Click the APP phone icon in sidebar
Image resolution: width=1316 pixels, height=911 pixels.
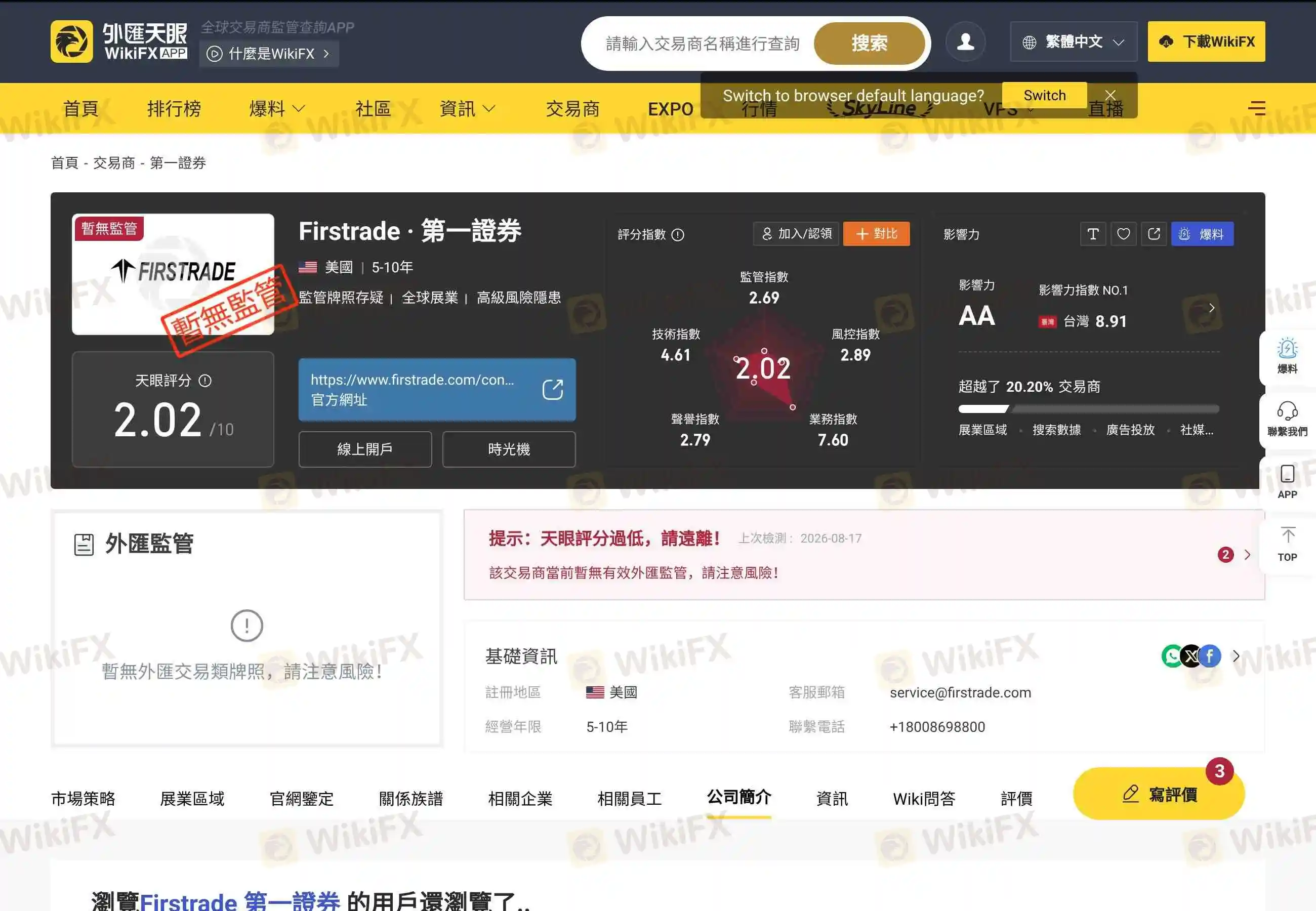click(x=1287, y=474)
